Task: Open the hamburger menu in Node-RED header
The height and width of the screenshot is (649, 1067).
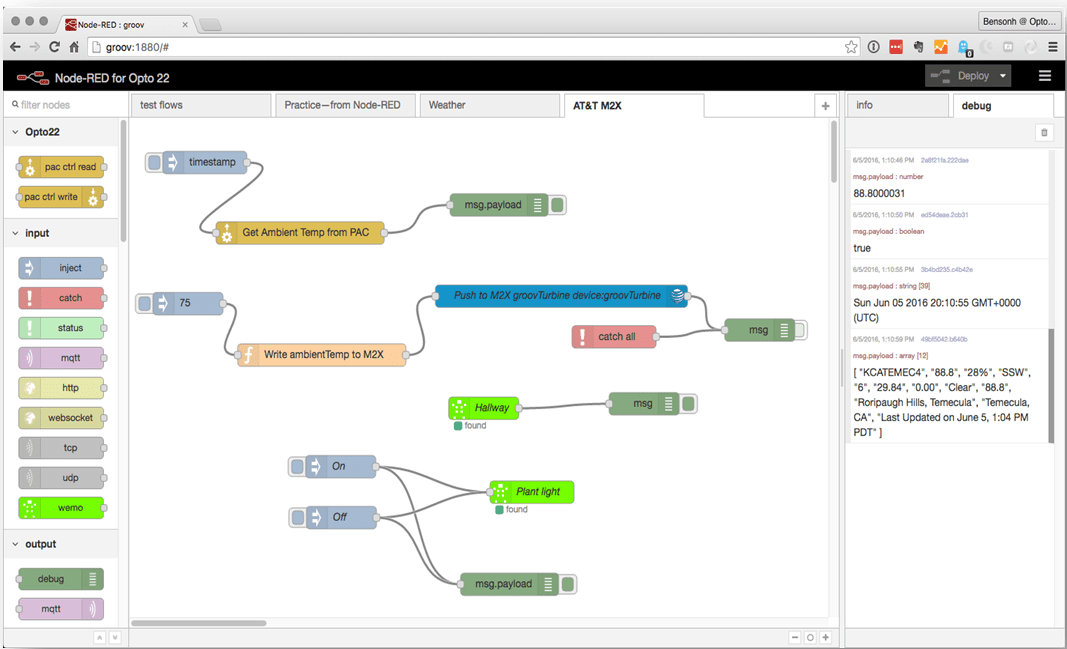Action: [x=1045, y=76]
